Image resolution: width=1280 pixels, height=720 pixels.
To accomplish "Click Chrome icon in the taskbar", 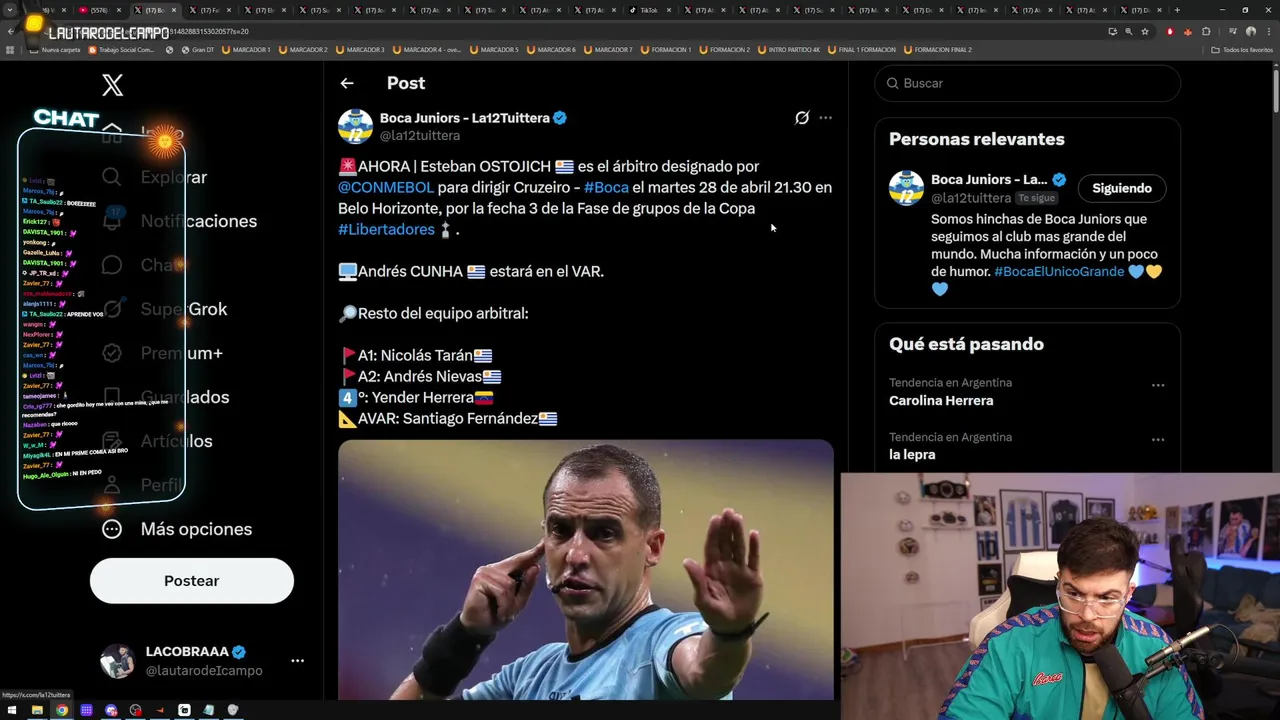I will point(62,710).
